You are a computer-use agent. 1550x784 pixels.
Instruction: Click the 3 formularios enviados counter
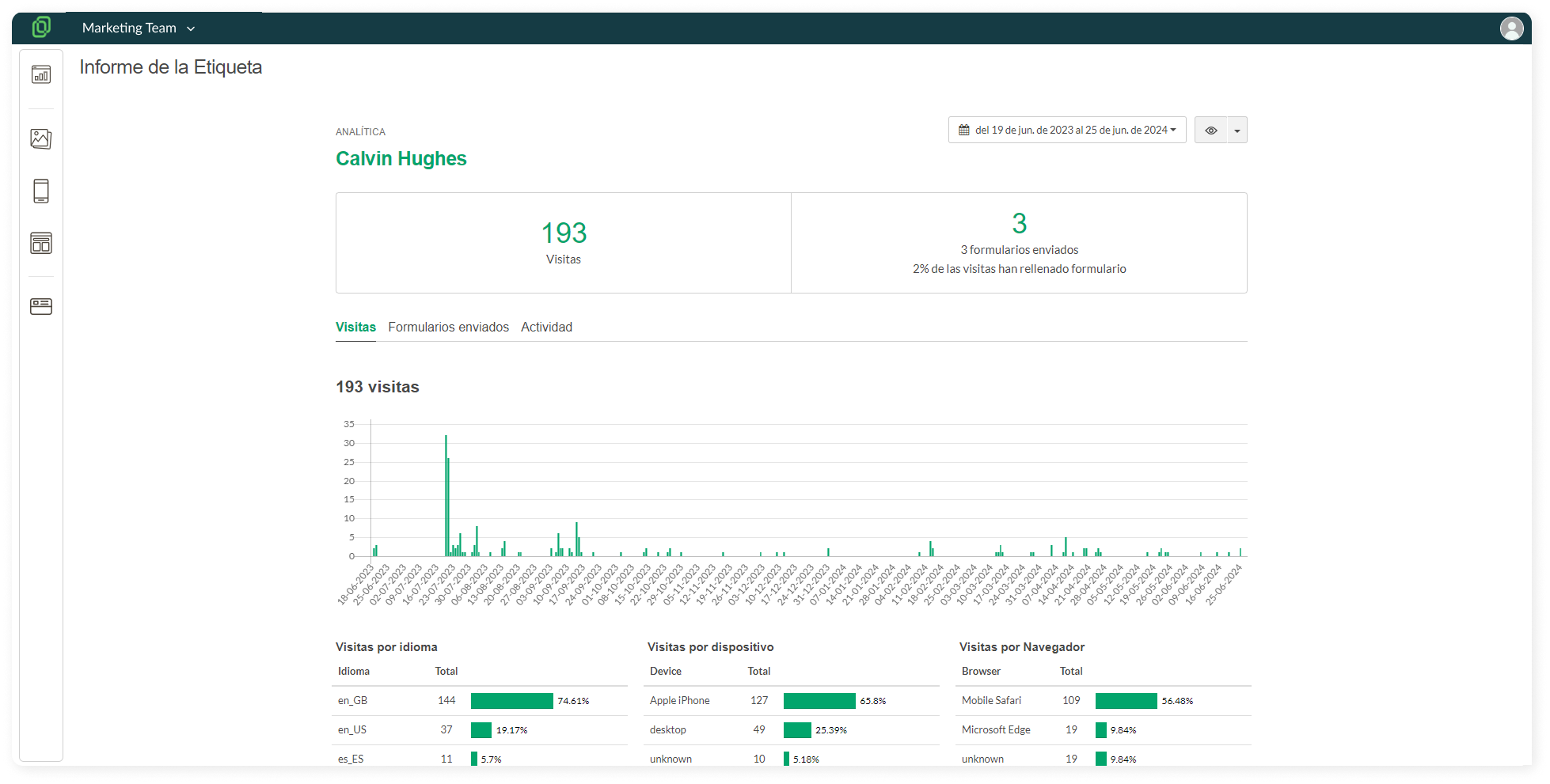point(1020,243)
